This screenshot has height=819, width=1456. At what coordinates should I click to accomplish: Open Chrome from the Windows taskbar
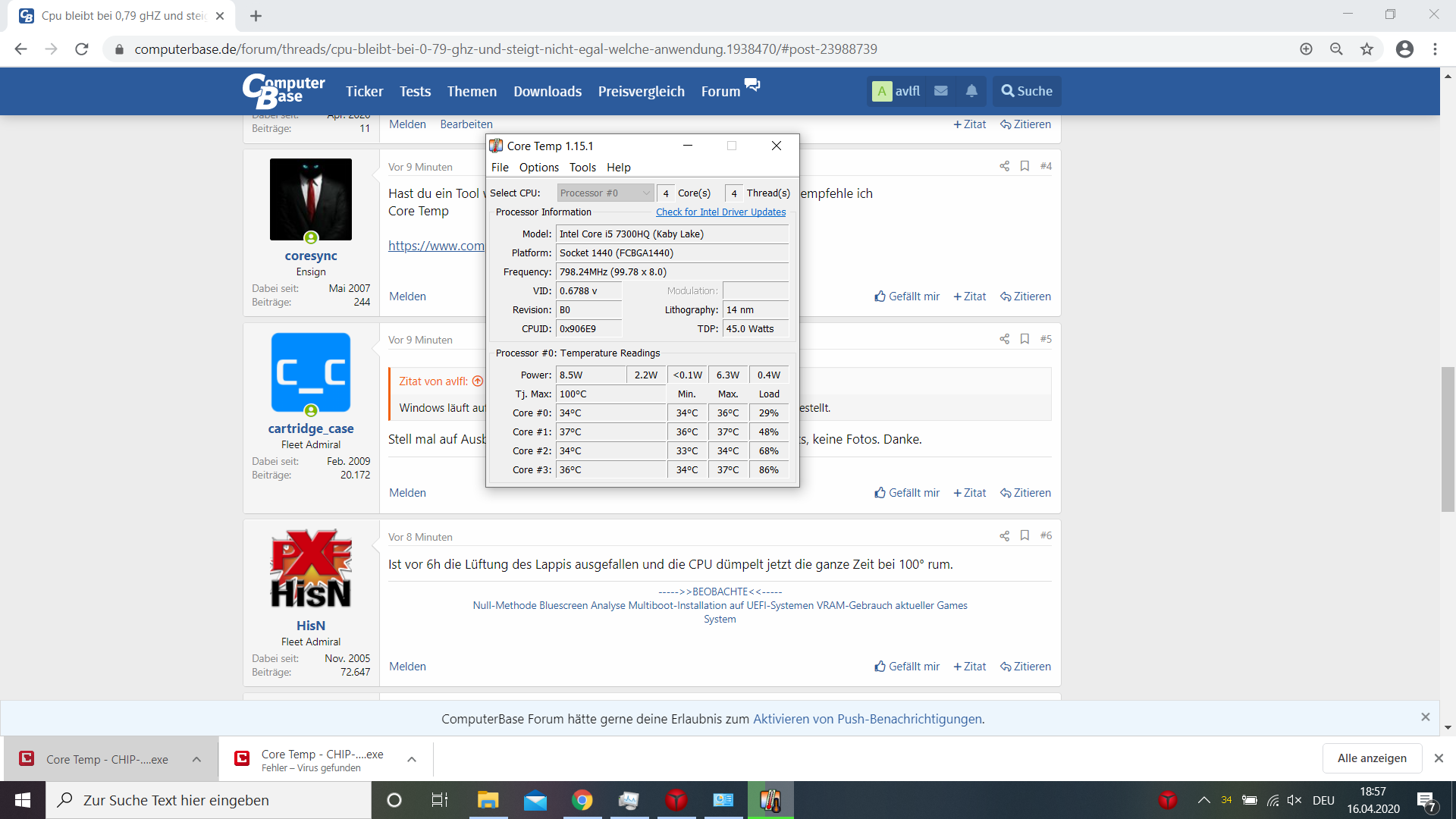(x=582, y=800)
